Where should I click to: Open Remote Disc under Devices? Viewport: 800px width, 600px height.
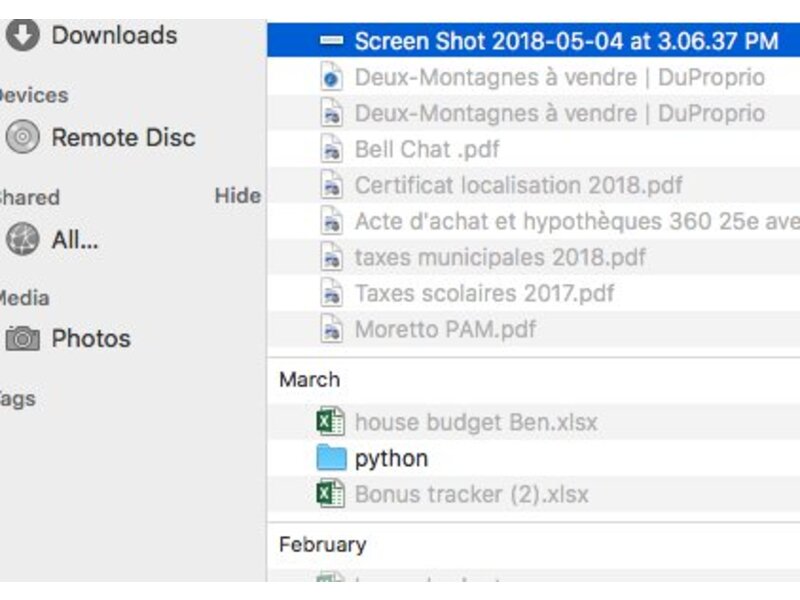pos(123,138)
